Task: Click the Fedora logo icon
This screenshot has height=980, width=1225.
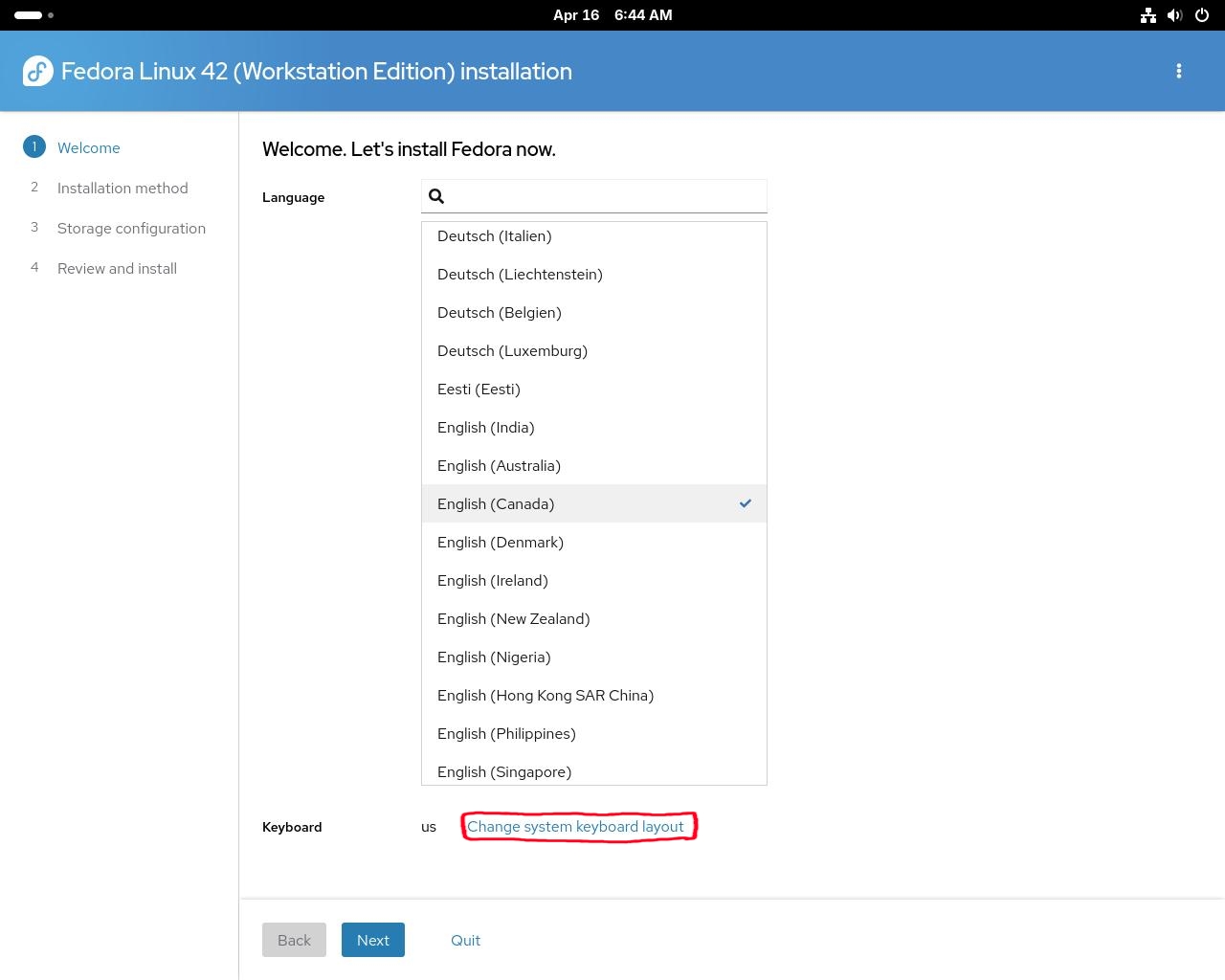Action: (37, 71)
